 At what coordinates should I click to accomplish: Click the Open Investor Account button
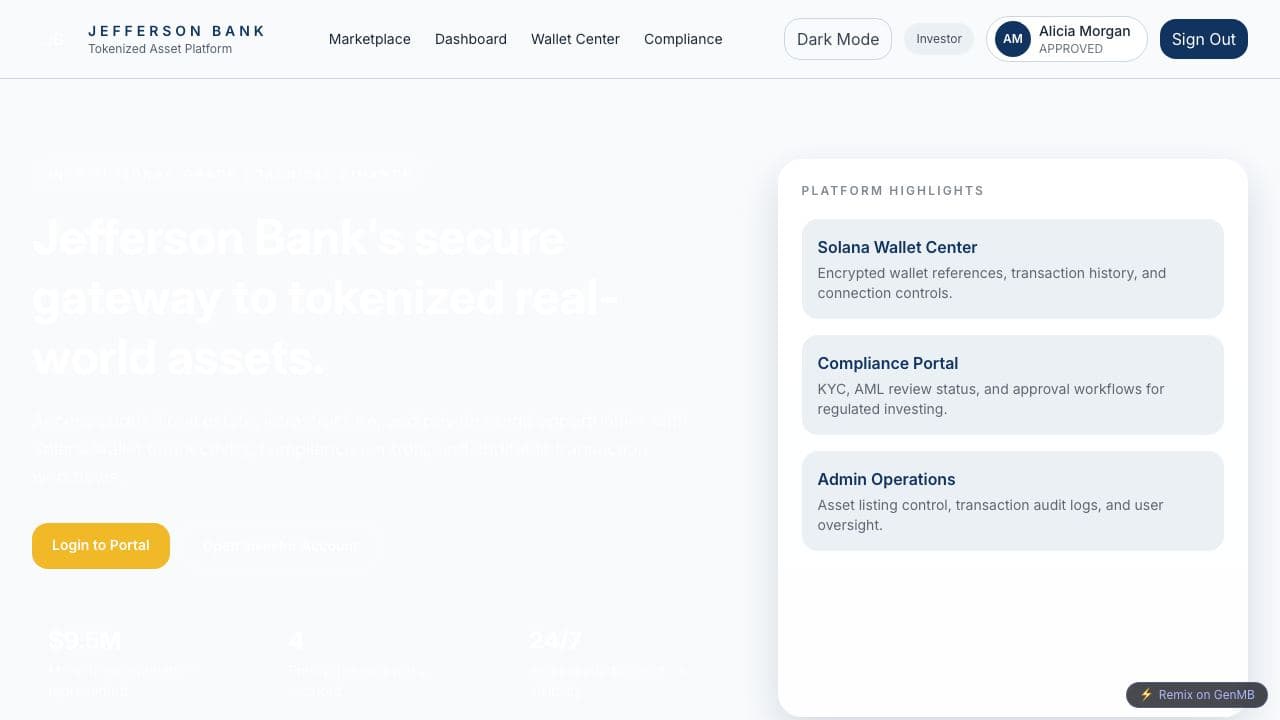[x=280, y=546]
